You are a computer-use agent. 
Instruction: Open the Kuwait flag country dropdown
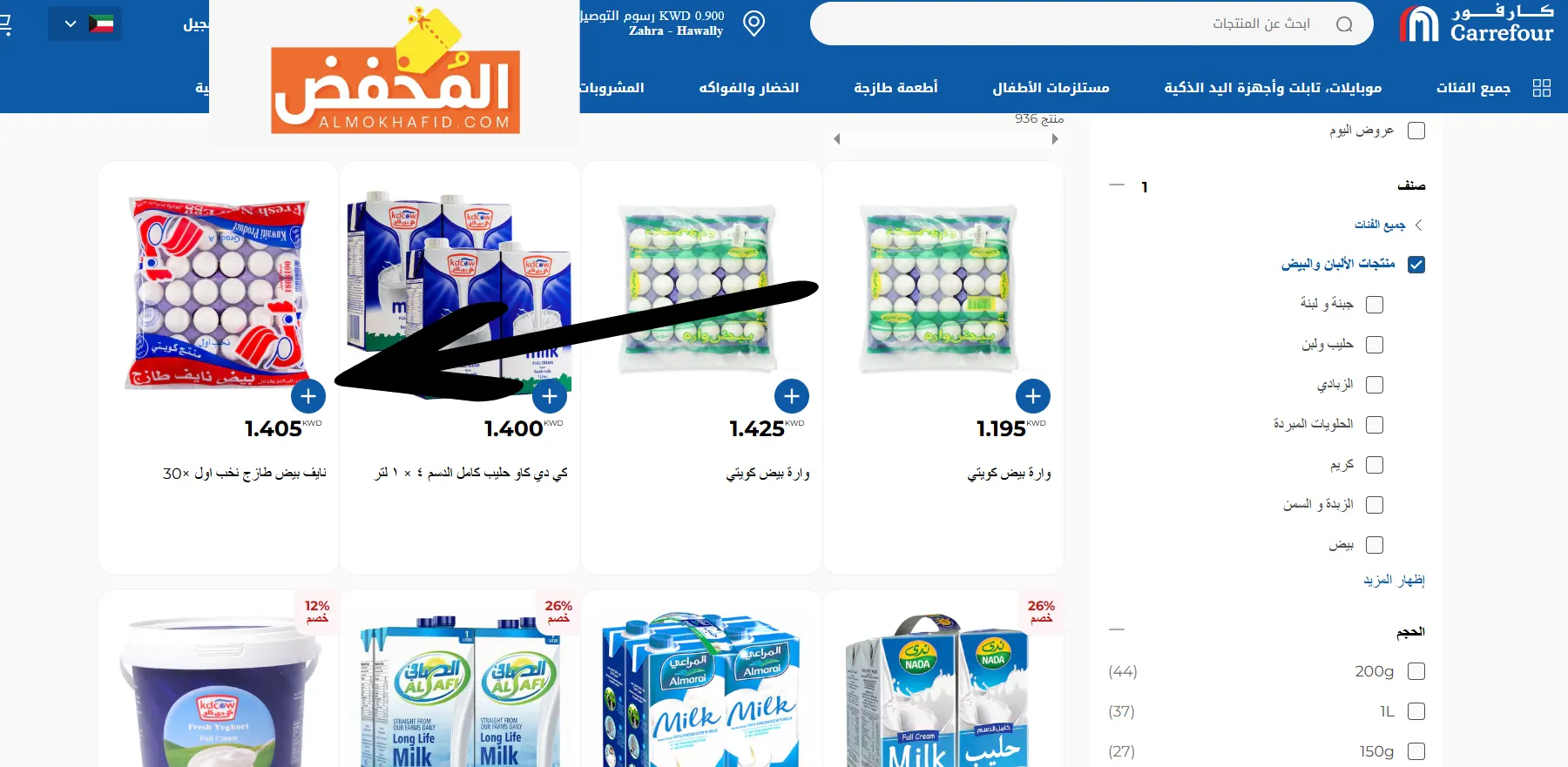click(x=85, y=24)
